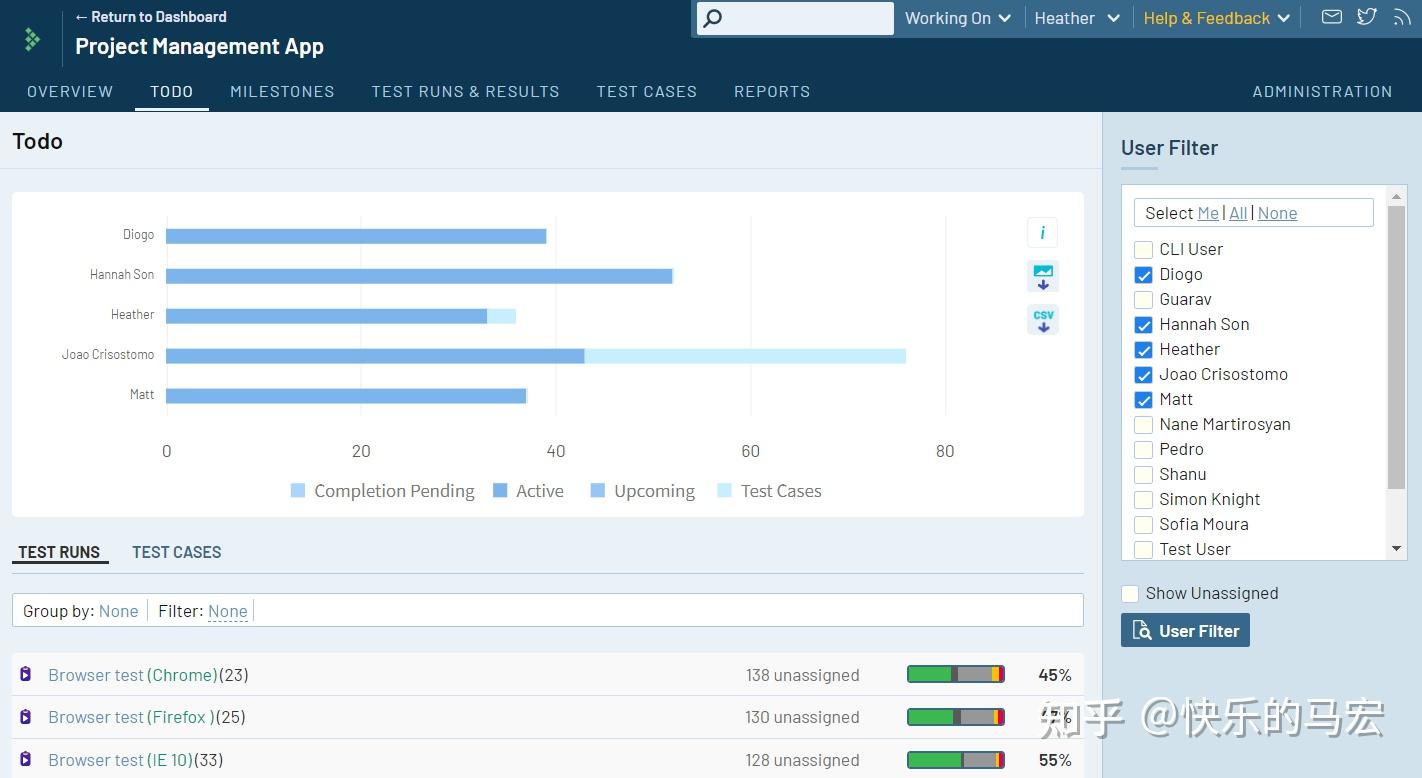
Task: Click the User Filter button
Action: point(1185,631)
